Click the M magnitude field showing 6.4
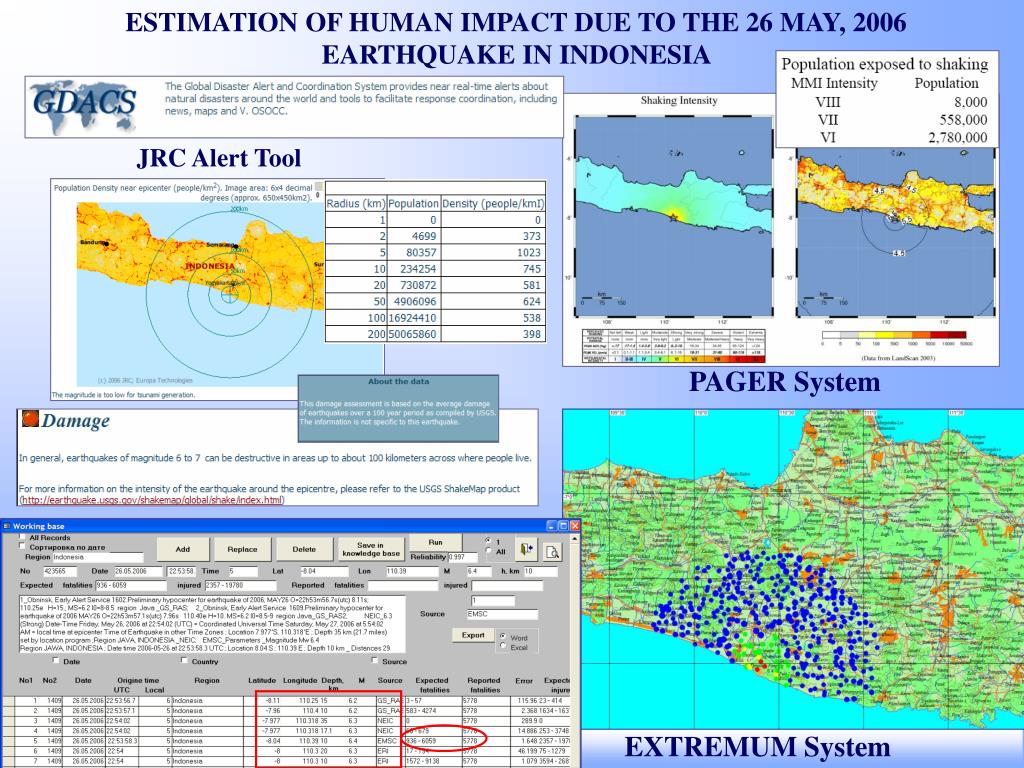Screen dimensions: 1024x768 pos(479,571)
